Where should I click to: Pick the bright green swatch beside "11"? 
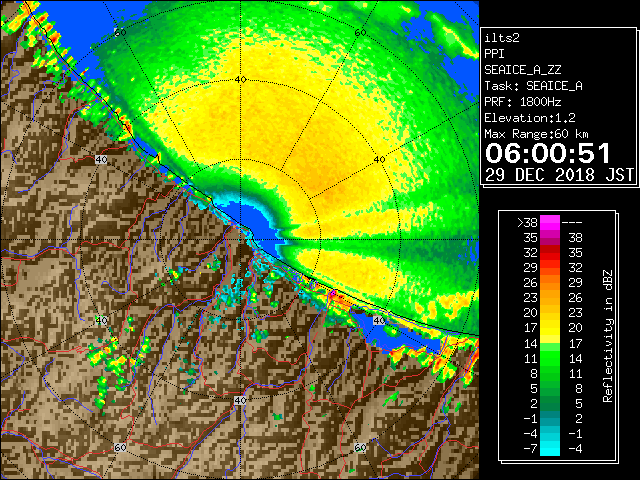[x=550, y=358]
